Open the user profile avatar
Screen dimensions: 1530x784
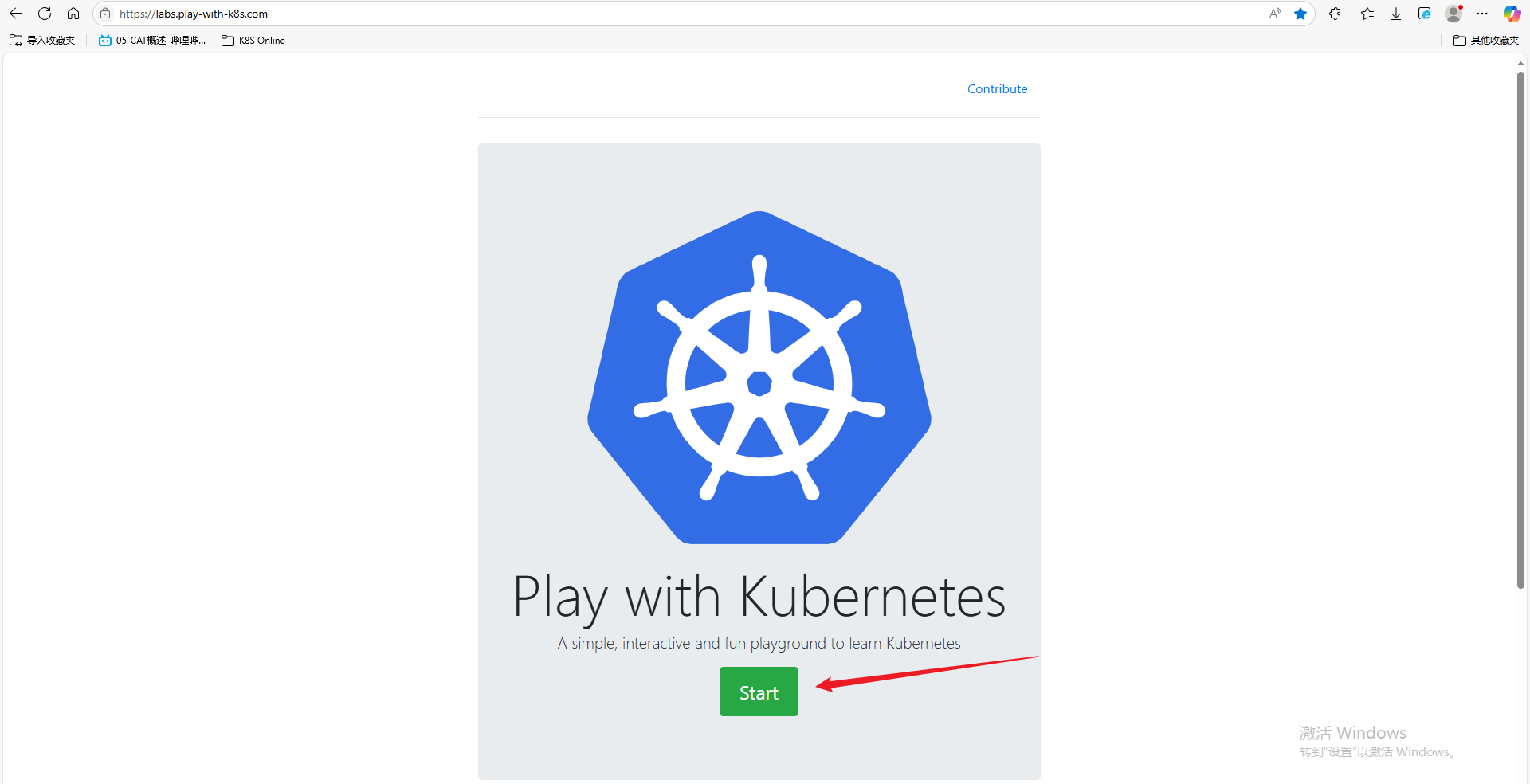click(1453, 14)
